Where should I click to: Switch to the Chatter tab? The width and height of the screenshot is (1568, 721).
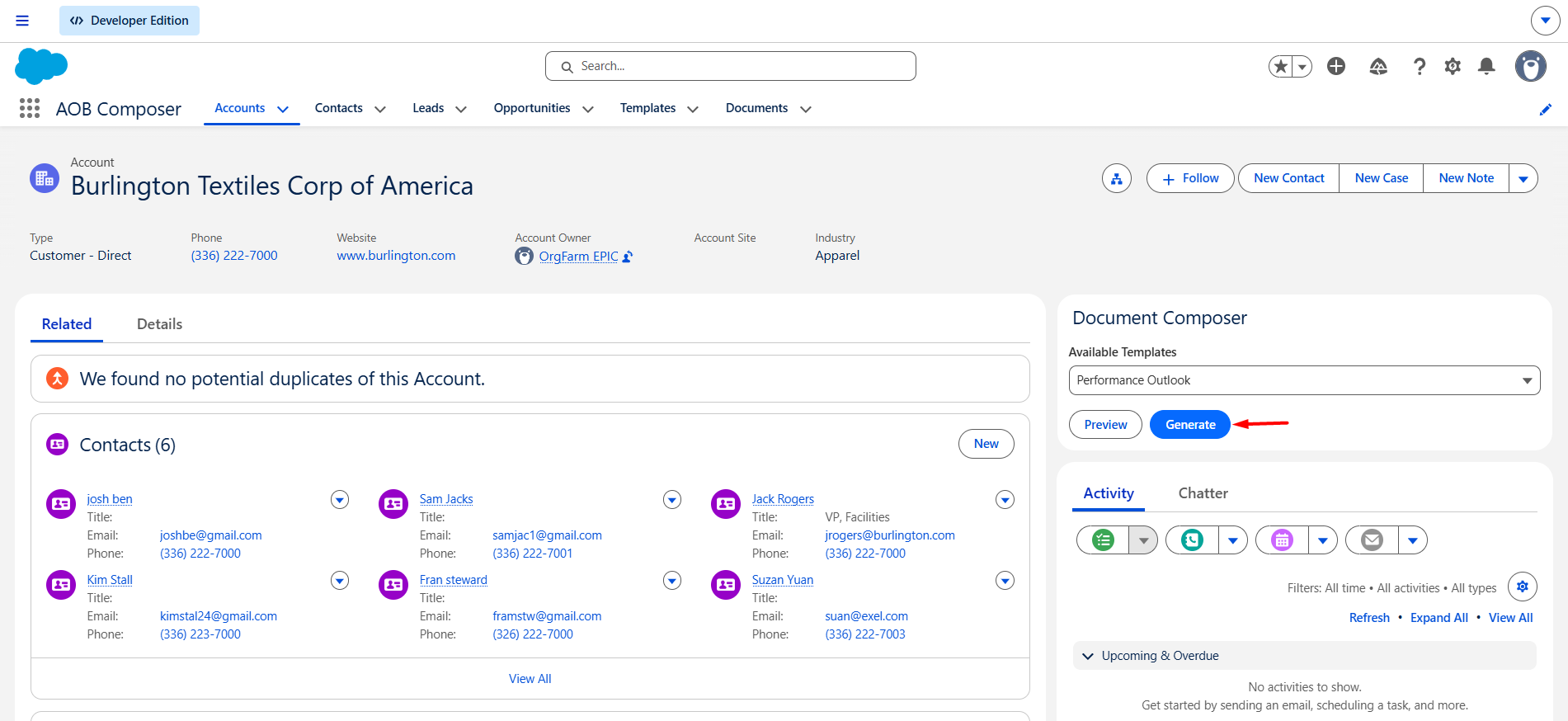(1203, 493)
